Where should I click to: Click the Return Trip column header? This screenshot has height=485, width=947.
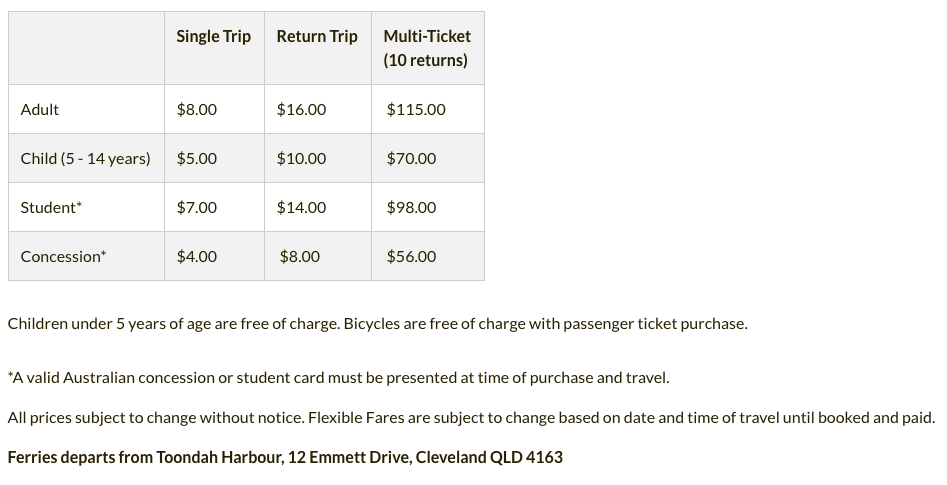pyautogui.click(x=317, y=37)
